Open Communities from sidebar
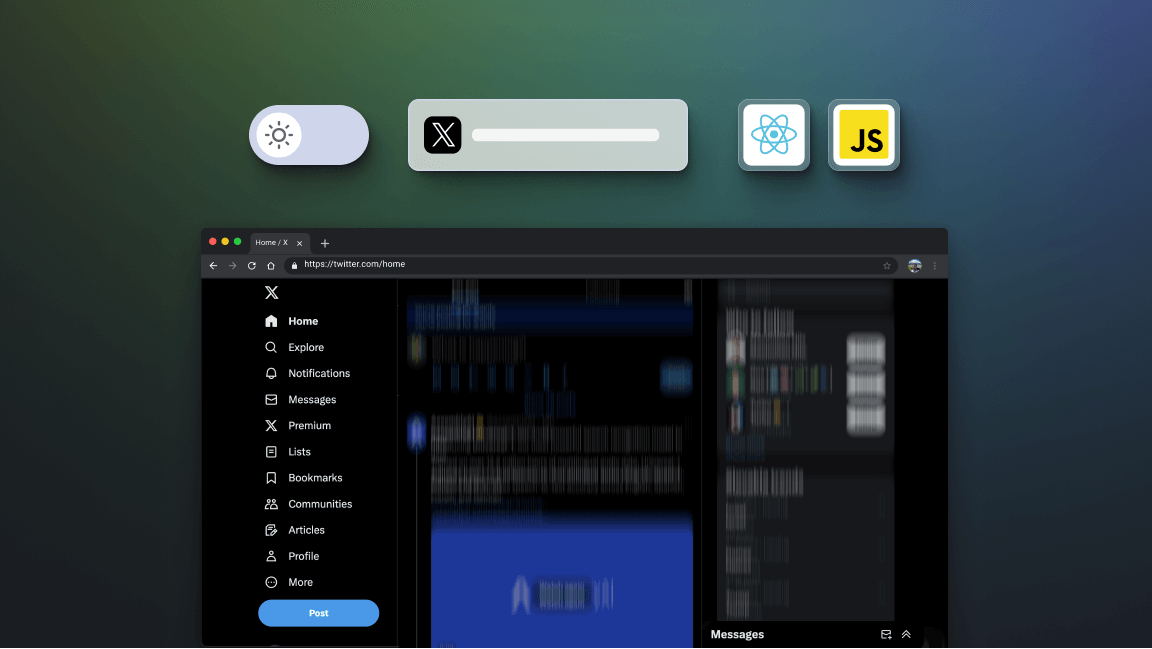The width and height of the screenshot is (1152, 649). click(320, 504)
